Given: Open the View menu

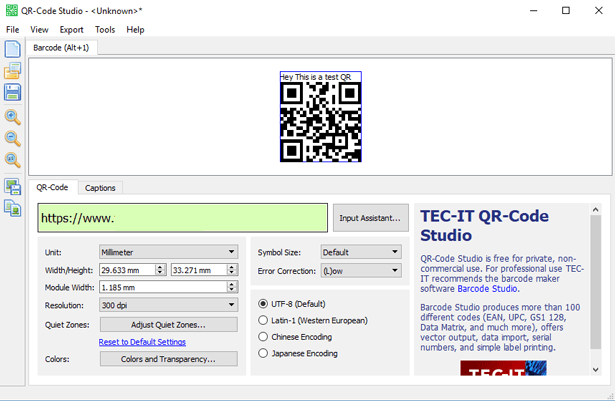Looking at the screenshot, I should pos(39,30).
